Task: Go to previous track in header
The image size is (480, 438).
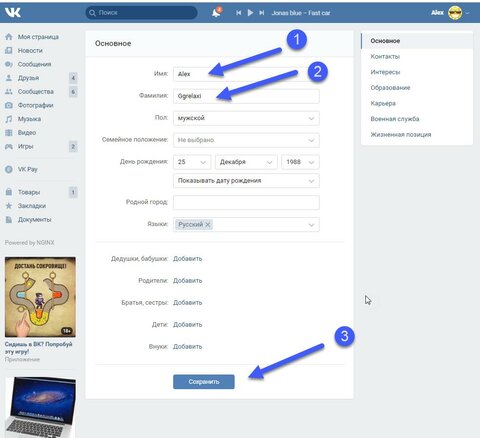Action: click(239, 13)
